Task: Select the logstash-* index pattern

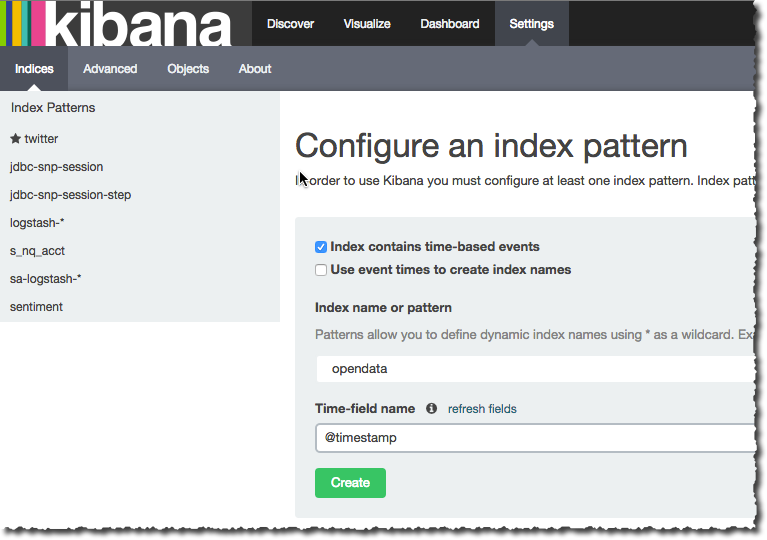Action: coord(37,223)
